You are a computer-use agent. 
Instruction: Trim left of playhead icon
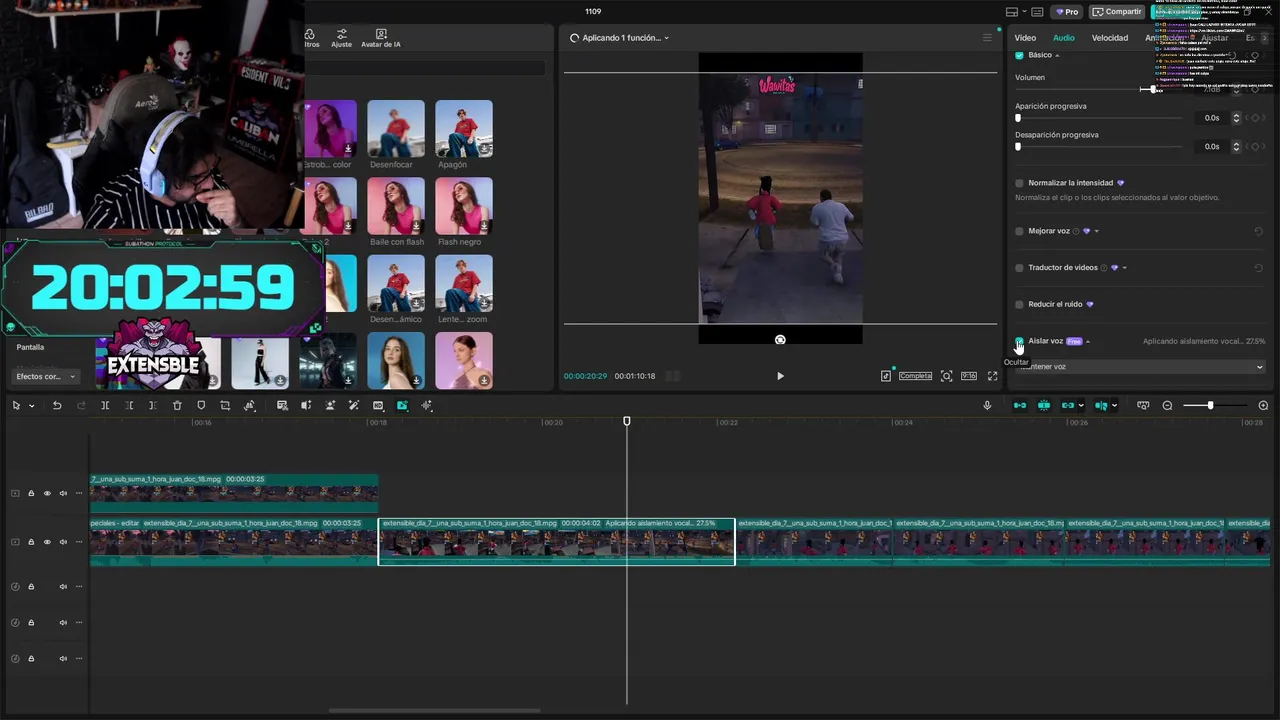coord(129,405)
